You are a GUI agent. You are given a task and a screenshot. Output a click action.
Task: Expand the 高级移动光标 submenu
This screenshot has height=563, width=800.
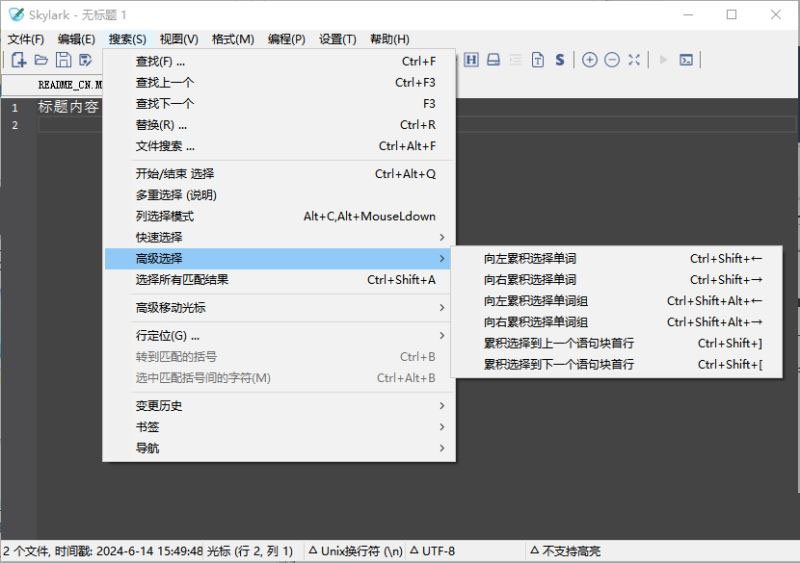tap(279, 308)
